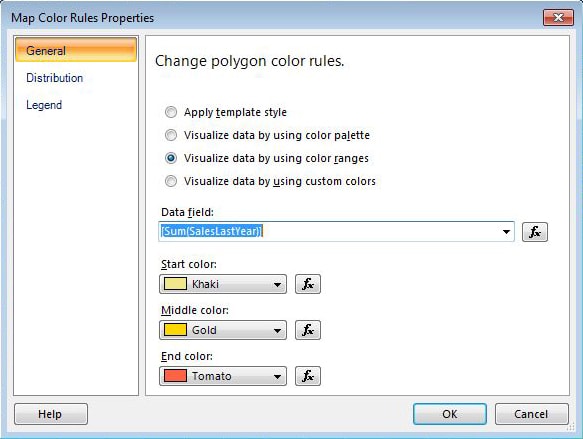Switch to the Distribution page
Screen dimensions: 583x439
[55, 78]
